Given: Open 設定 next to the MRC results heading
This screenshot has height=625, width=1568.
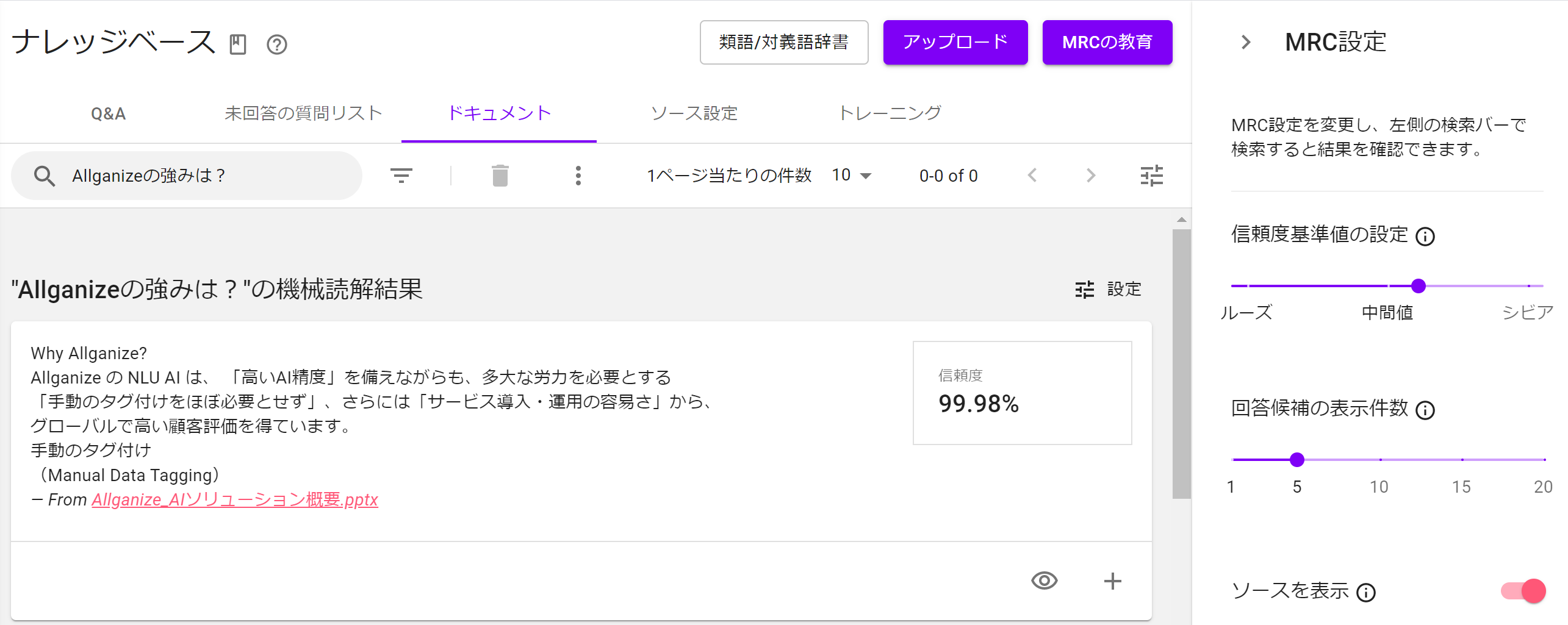Looking at the screenshot, I should 1109,289.
